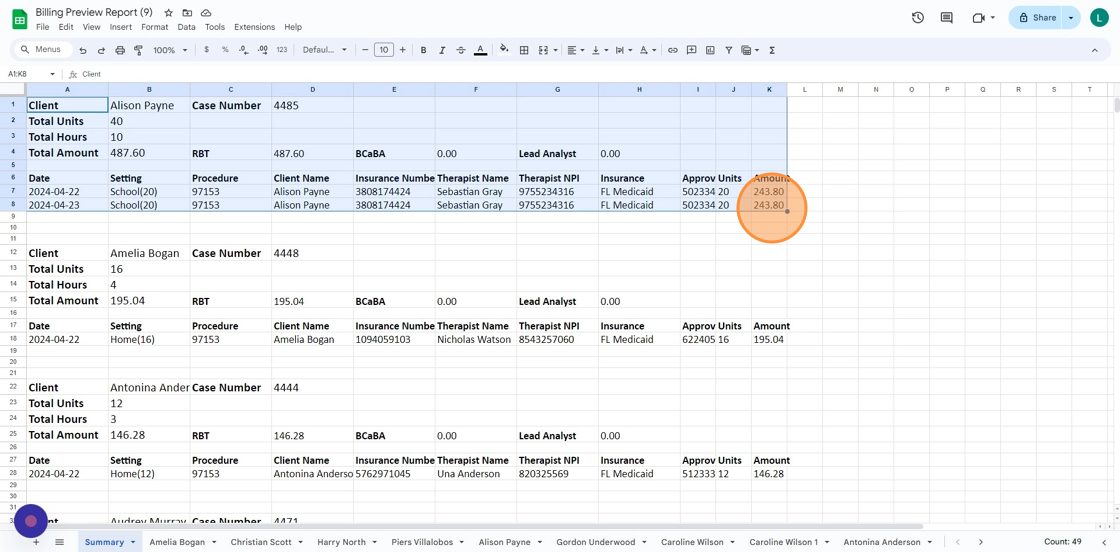Expand the font family dropdown
This screenshot has height=552, width=1120.
pos(325,50)
